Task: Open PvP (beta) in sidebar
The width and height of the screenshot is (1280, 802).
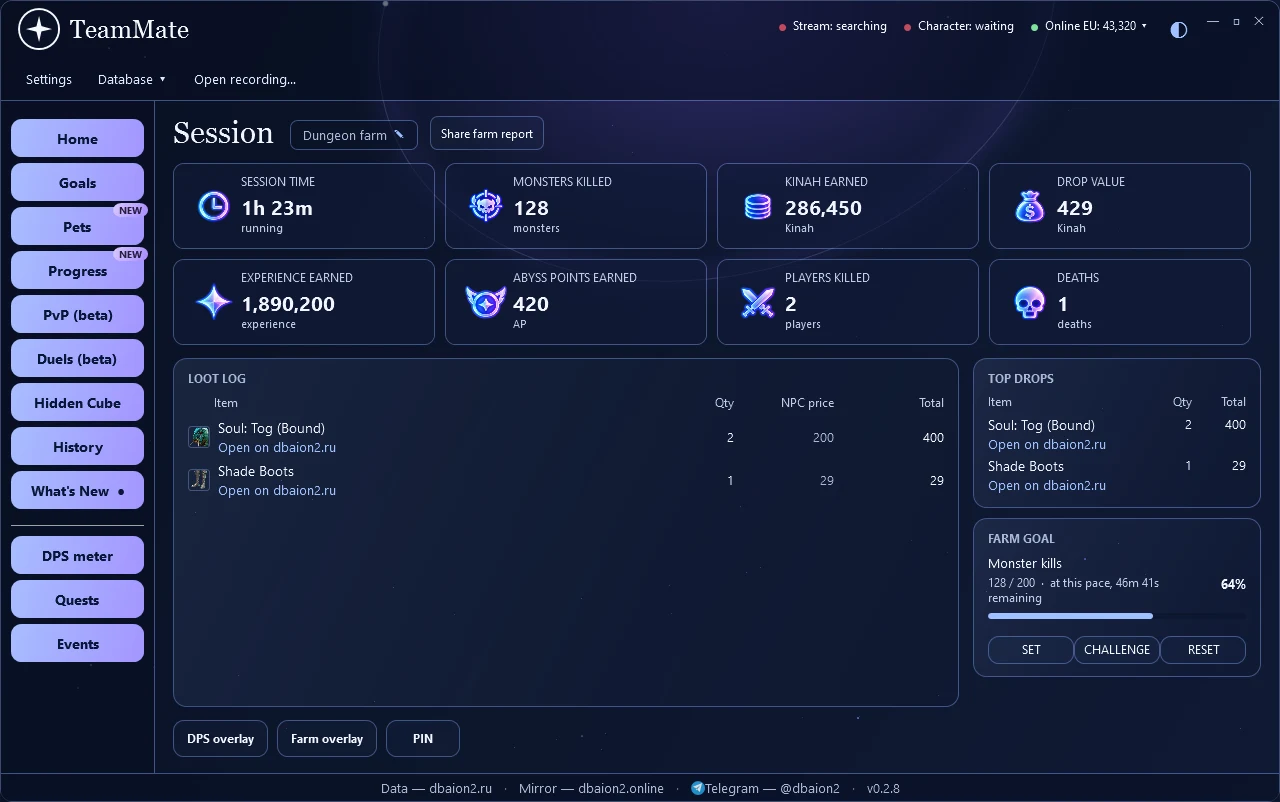Action: tap(77, 315)
